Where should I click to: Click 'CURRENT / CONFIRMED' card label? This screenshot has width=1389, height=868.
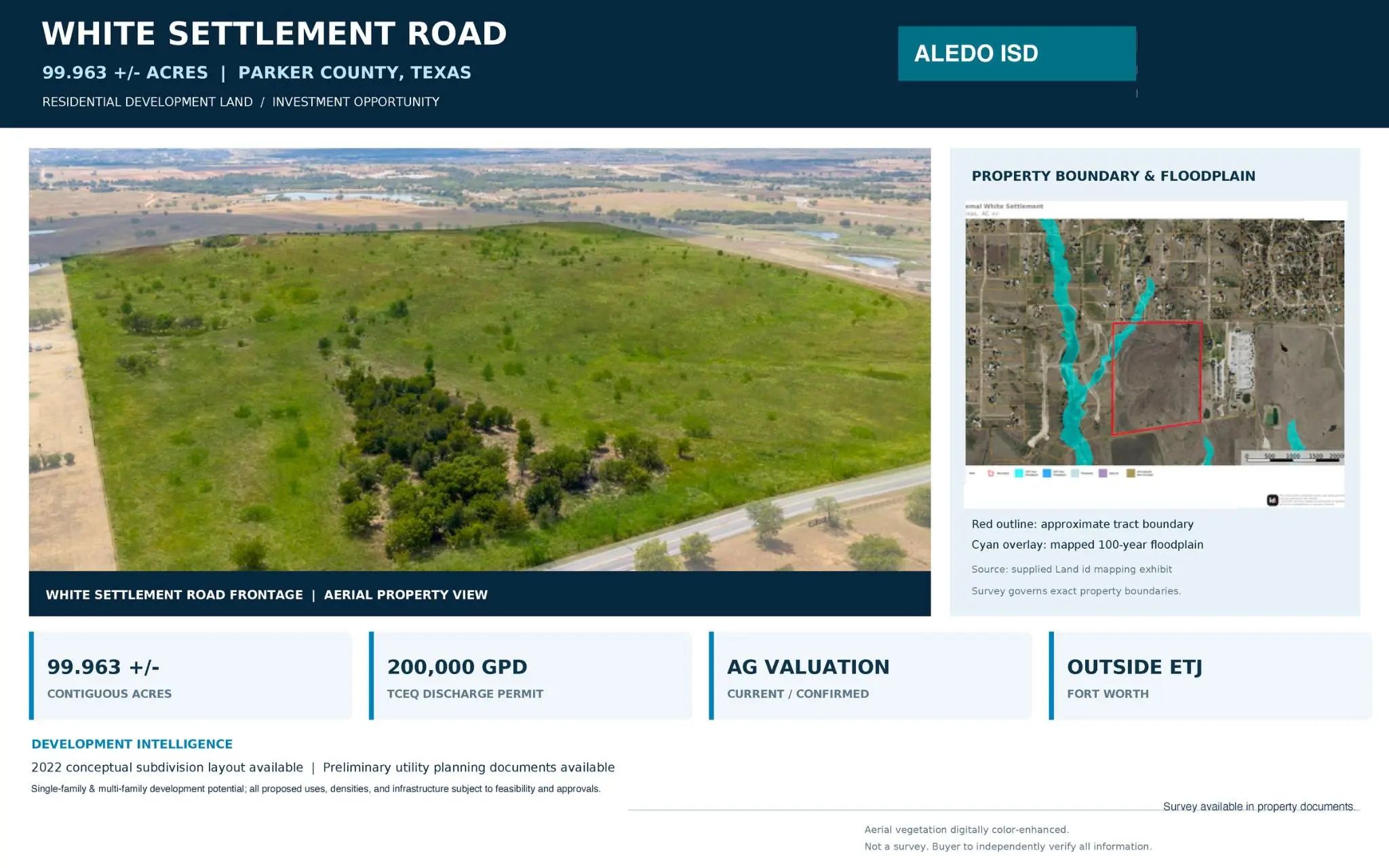(798, 694)
